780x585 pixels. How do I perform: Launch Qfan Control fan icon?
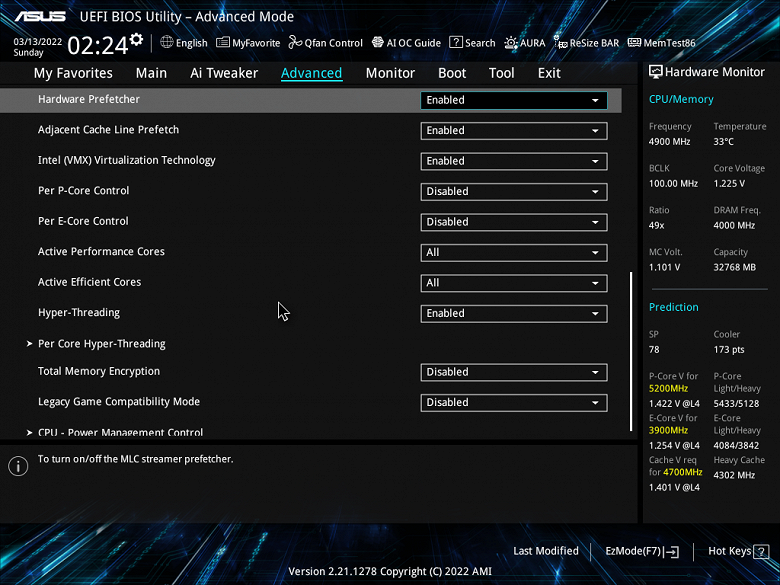(x=295, y=42)
